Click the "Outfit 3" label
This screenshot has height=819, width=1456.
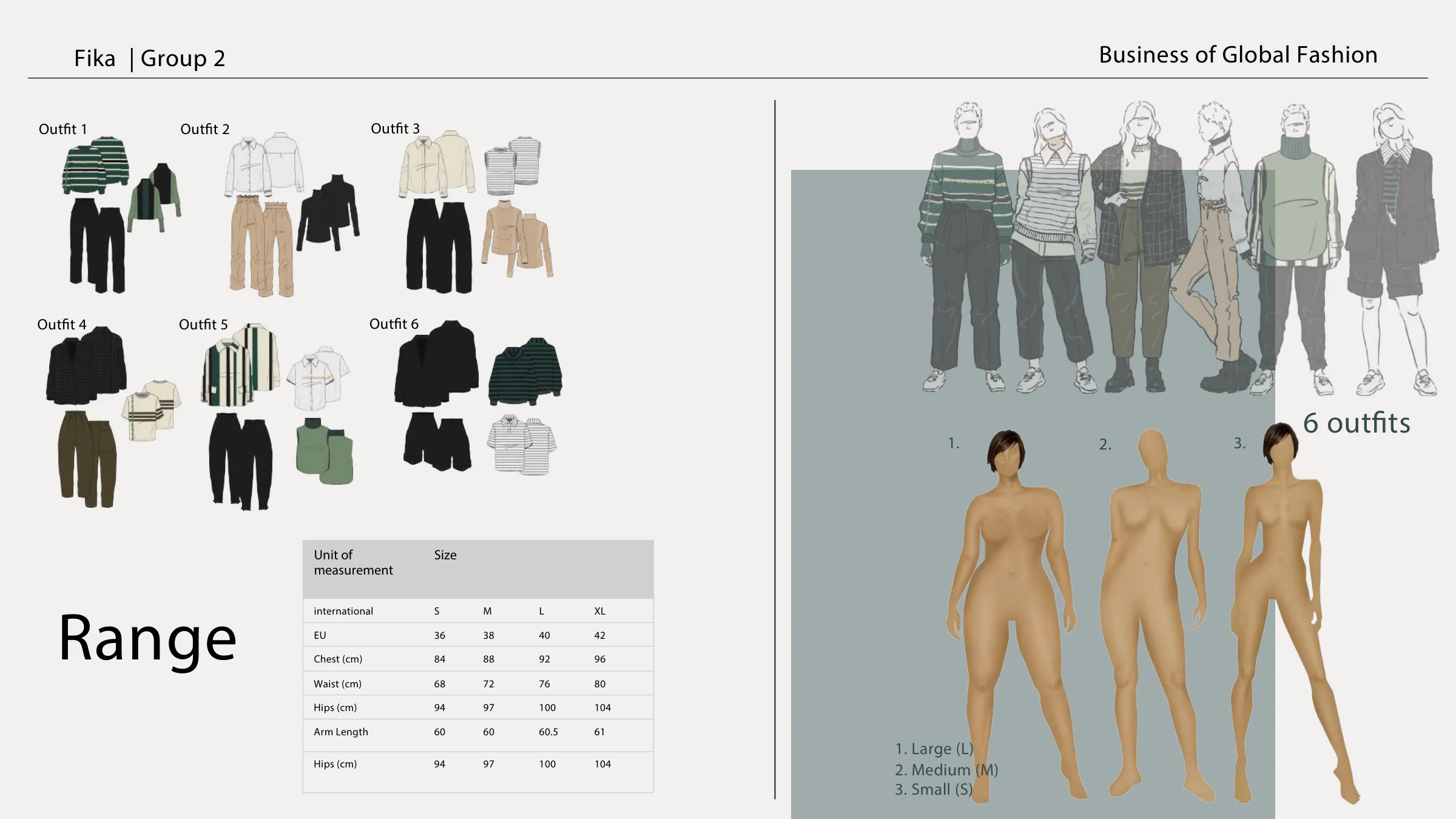point(395,129)
